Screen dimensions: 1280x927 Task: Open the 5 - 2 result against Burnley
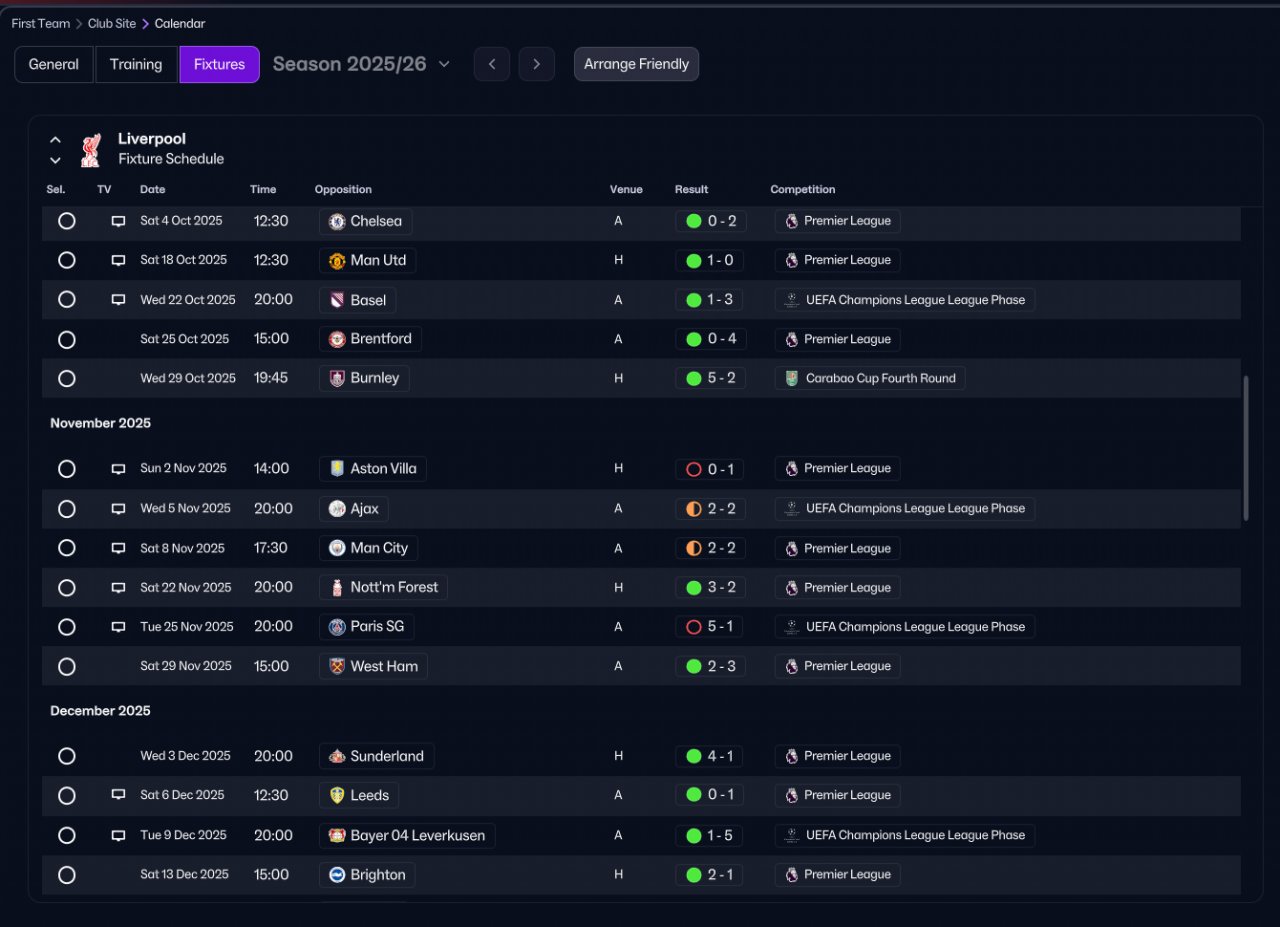click(710, 378)
